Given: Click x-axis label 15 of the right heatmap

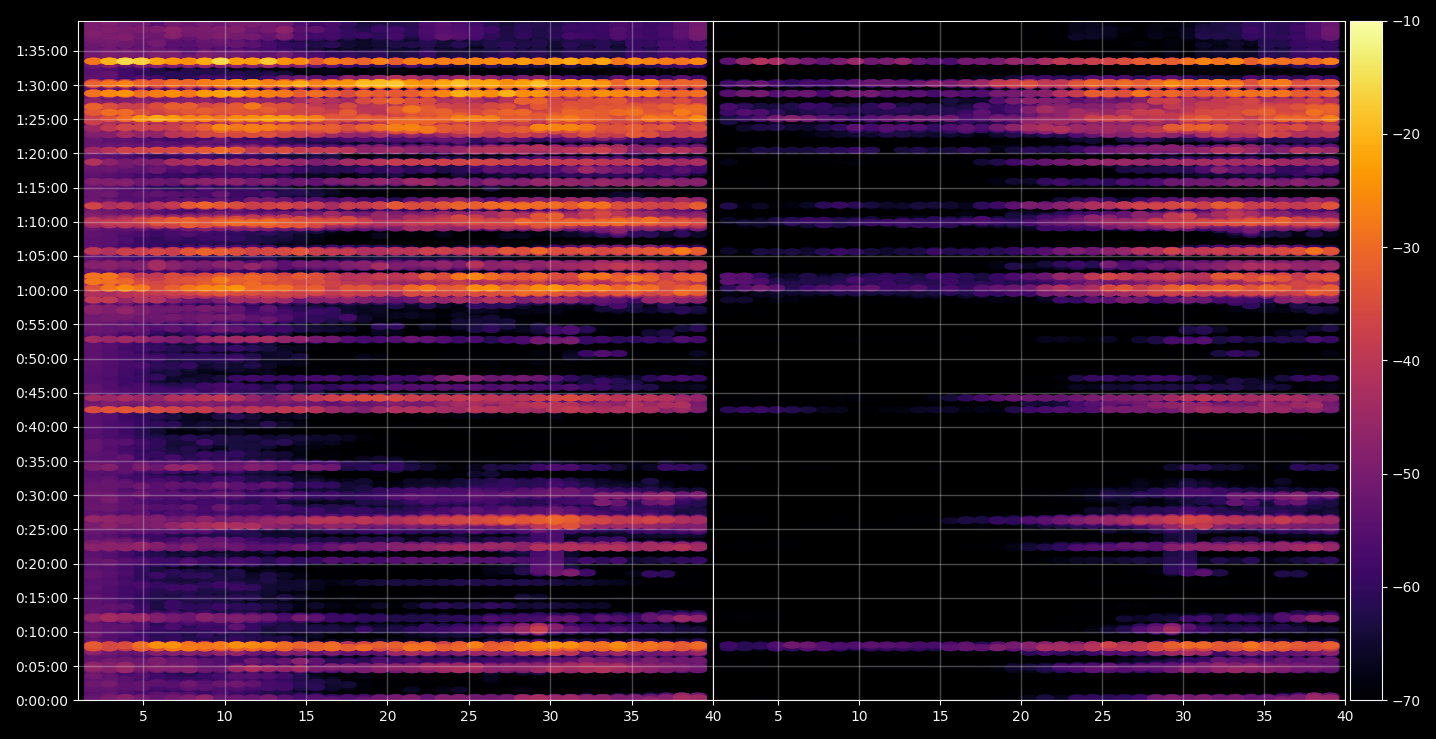Looking at the screenshot, I should pyautogui.click(x=940, y=716).
